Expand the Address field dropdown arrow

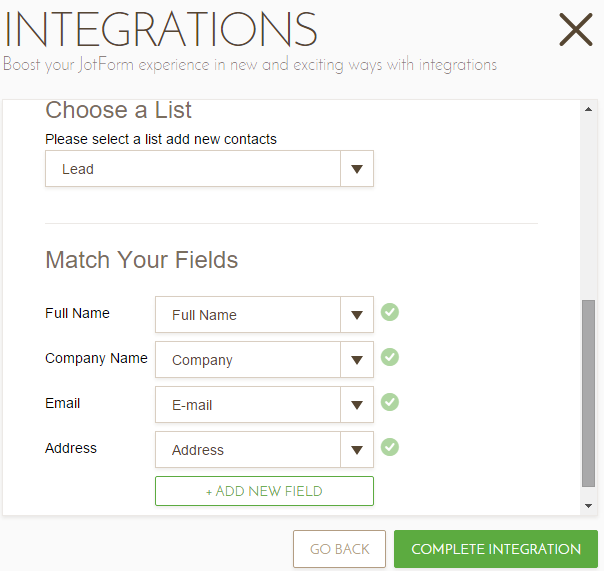tap(357, 450)
